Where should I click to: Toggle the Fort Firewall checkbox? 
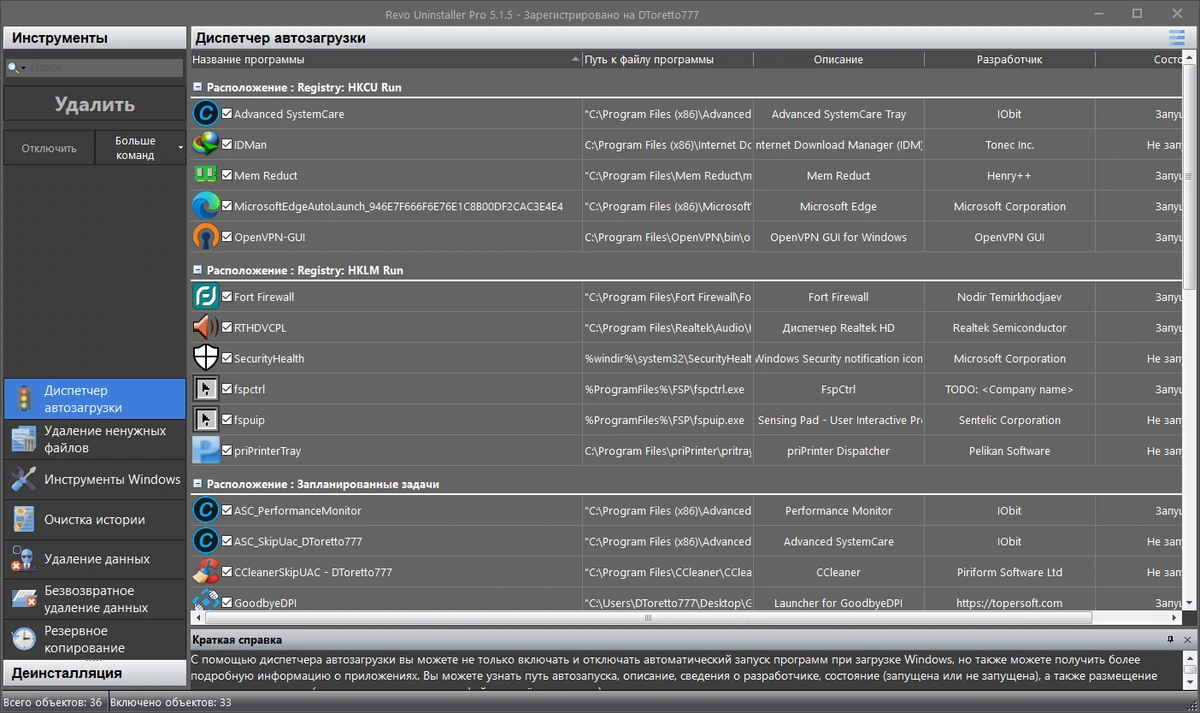tap(227, 297)
